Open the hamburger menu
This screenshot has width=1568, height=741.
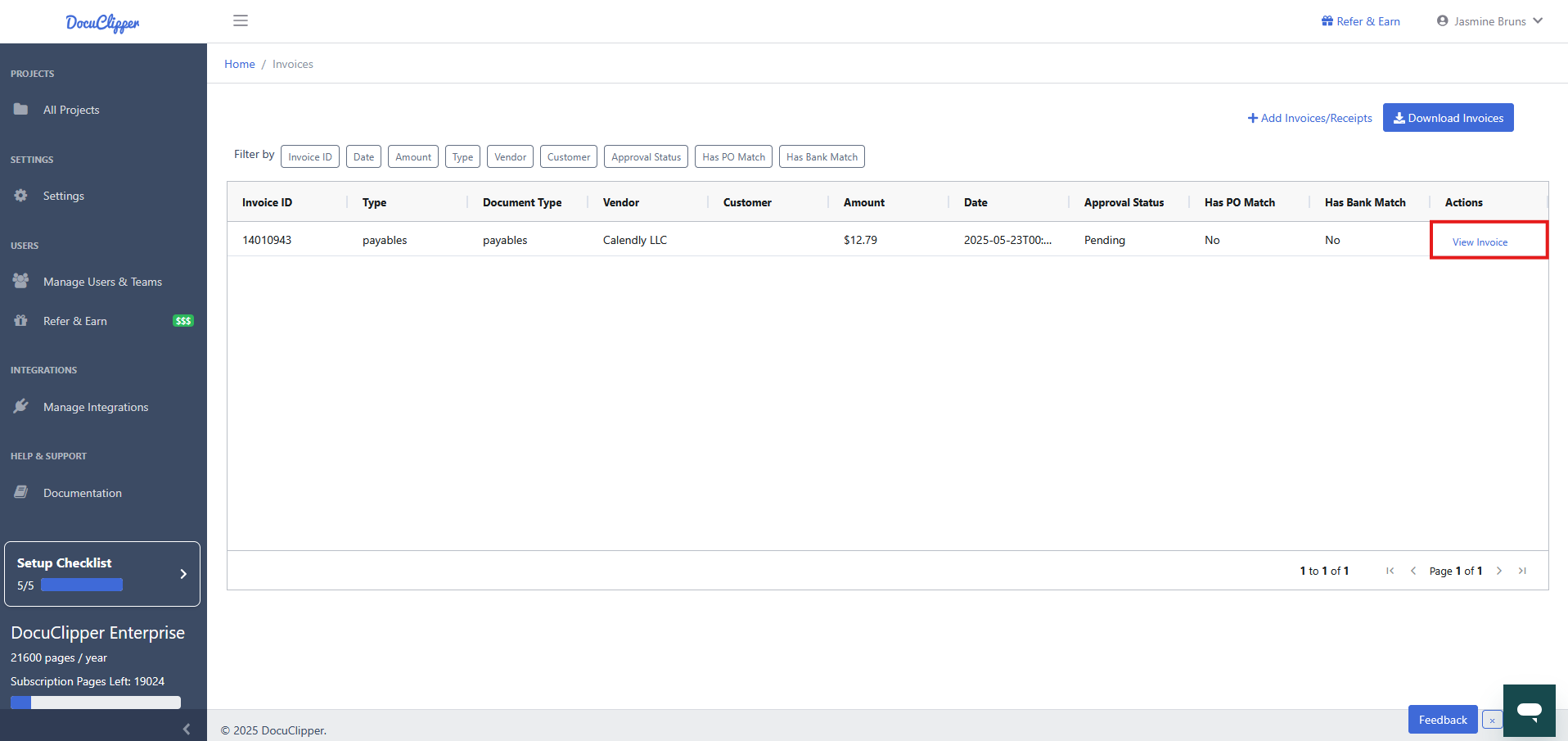point(240,20)
